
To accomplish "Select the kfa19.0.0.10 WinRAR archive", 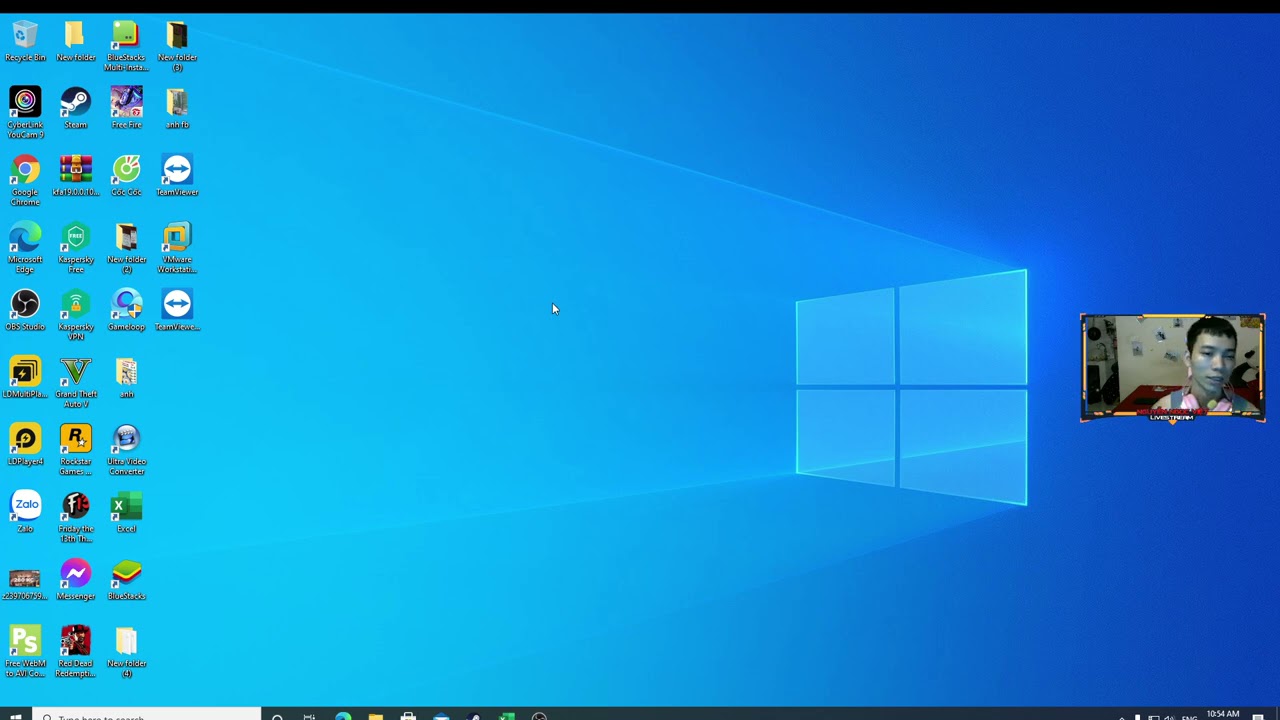I will (x=76, y=175).
